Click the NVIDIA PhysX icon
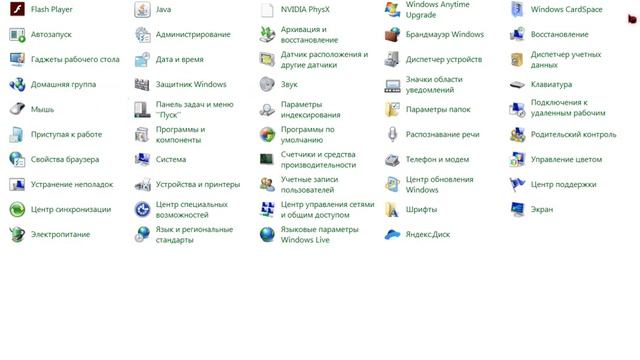This screenshot has width=640, height=360. click(267, 9)
